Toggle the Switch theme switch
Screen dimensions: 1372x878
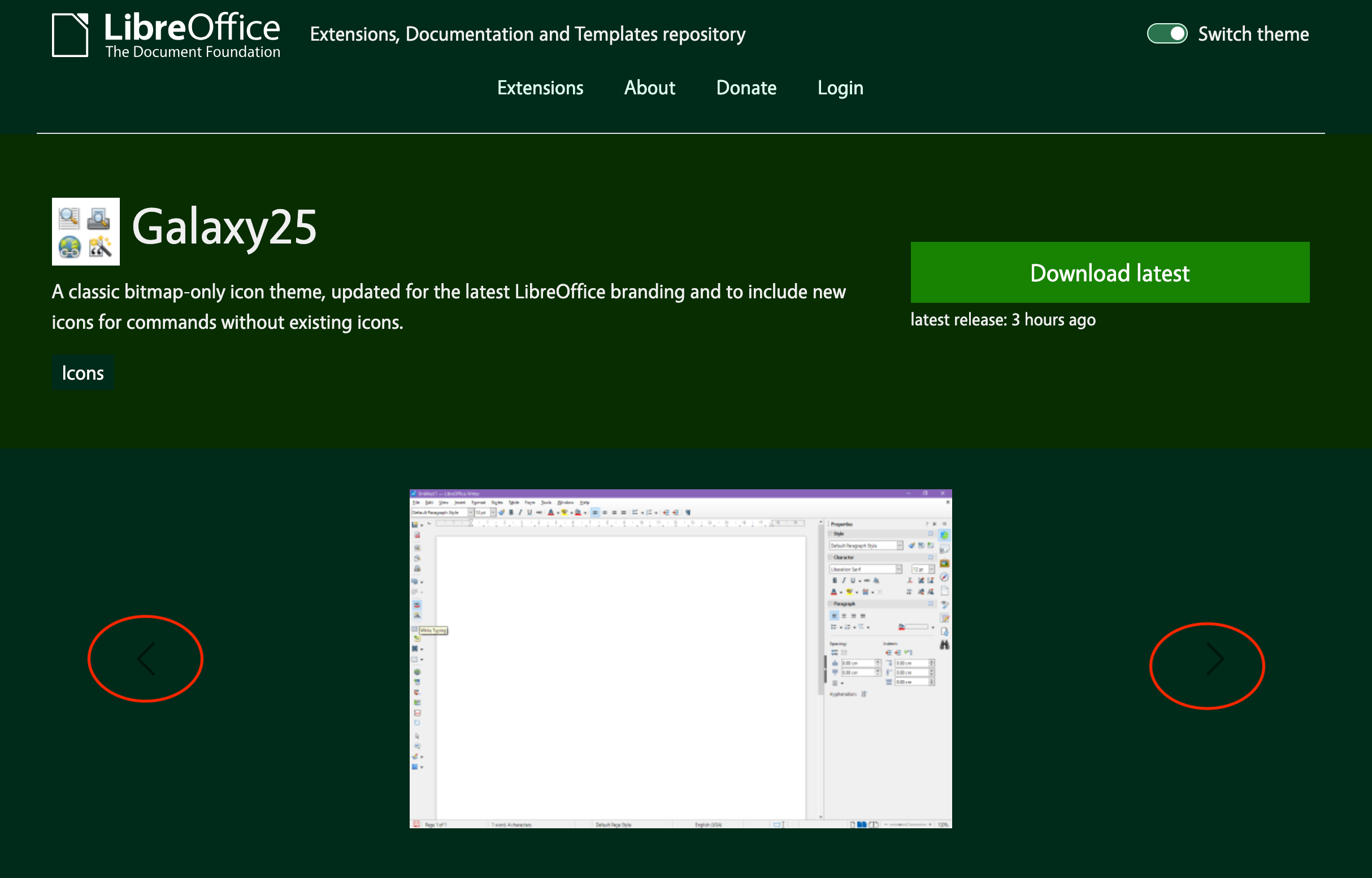pos(1167,34)
